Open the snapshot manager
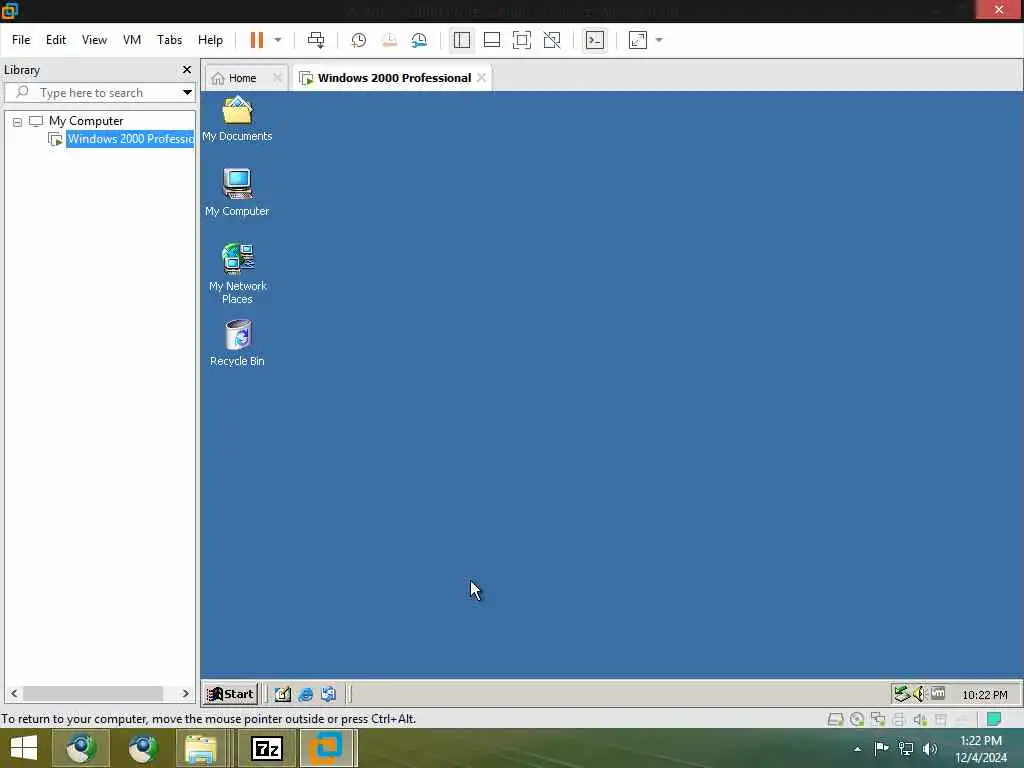Image resolution: width=1024 pixels, height=768 pixels. [x=419, y=40]
